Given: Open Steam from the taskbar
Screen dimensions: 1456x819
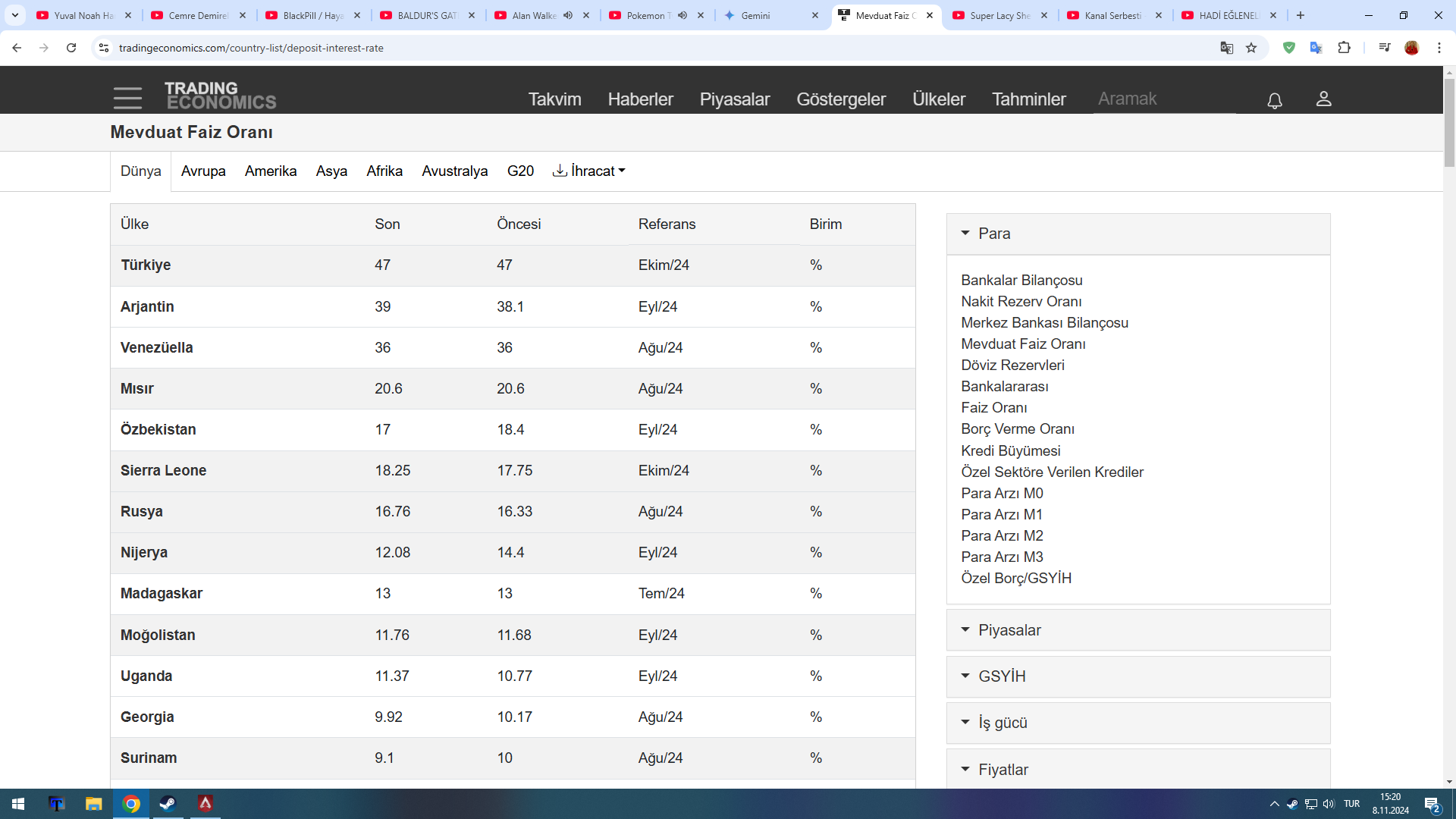Looking at the screenshot, I should [x=168, y=804].
